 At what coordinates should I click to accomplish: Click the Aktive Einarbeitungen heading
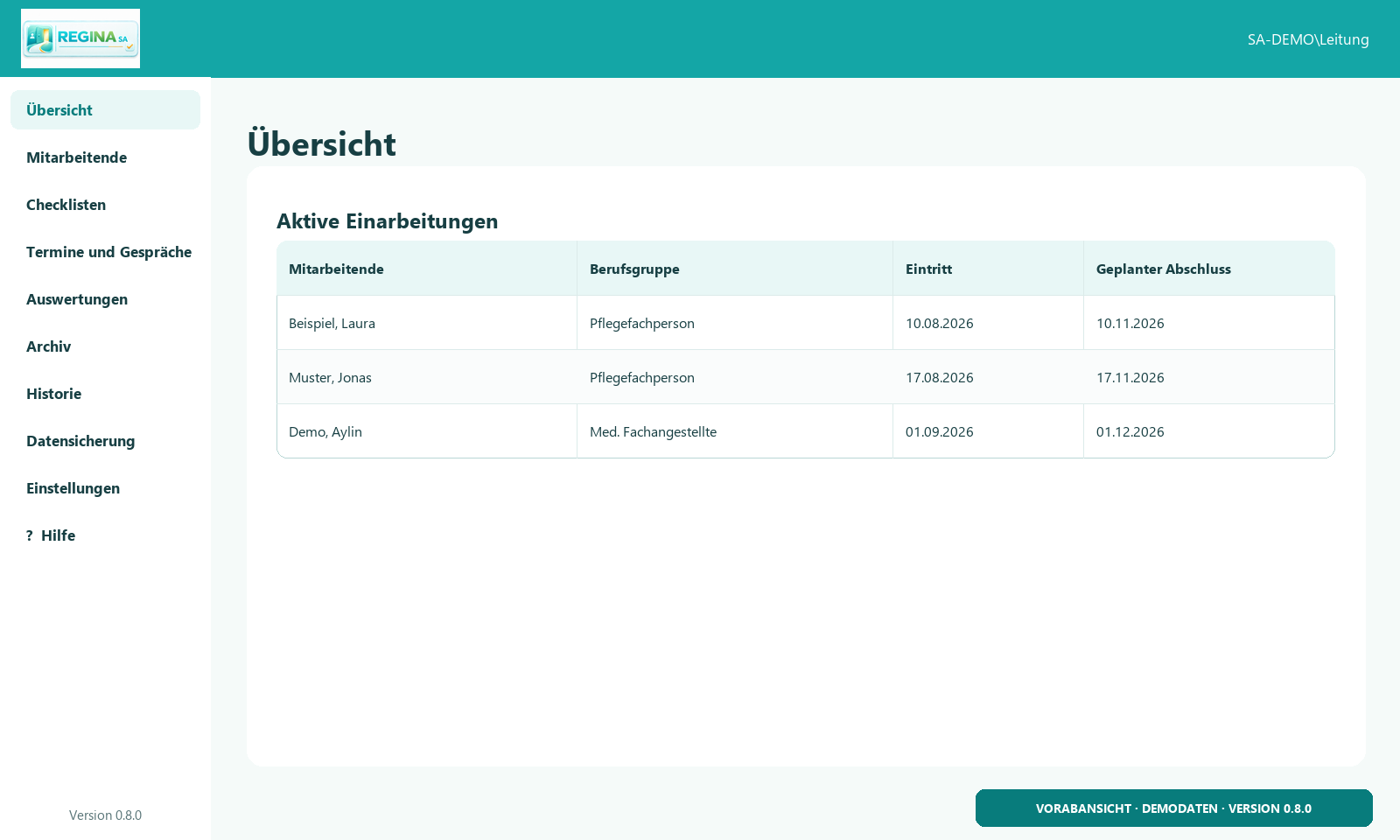[x=388, y=221]
